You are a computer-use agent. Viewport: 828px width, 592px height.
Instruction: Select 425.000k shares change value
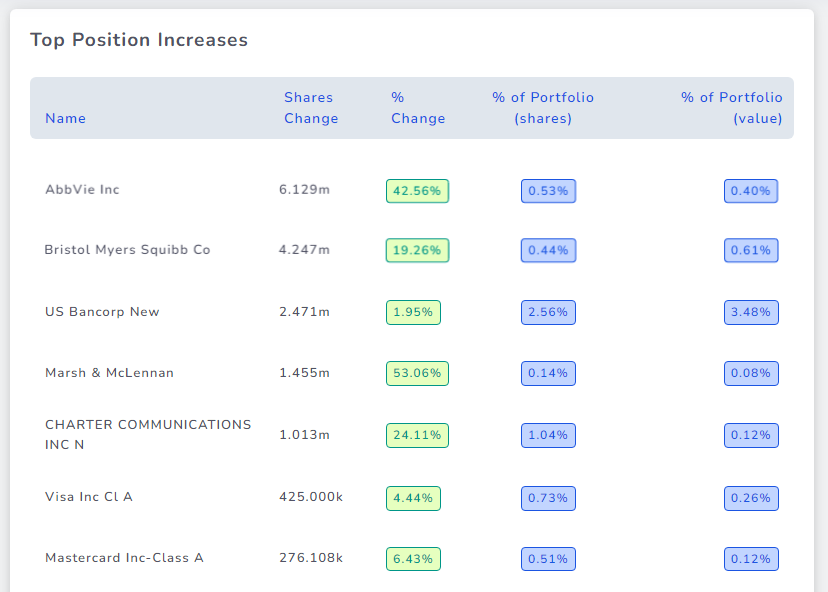point(311,497)
